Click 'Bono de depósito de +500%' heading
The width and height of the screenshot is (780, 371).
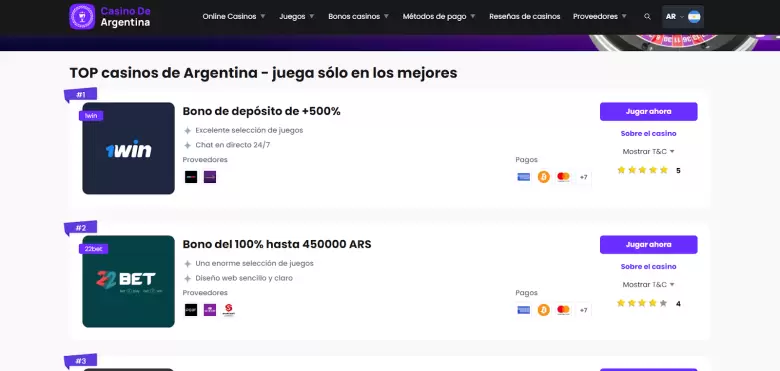click(x=261, y=111)
